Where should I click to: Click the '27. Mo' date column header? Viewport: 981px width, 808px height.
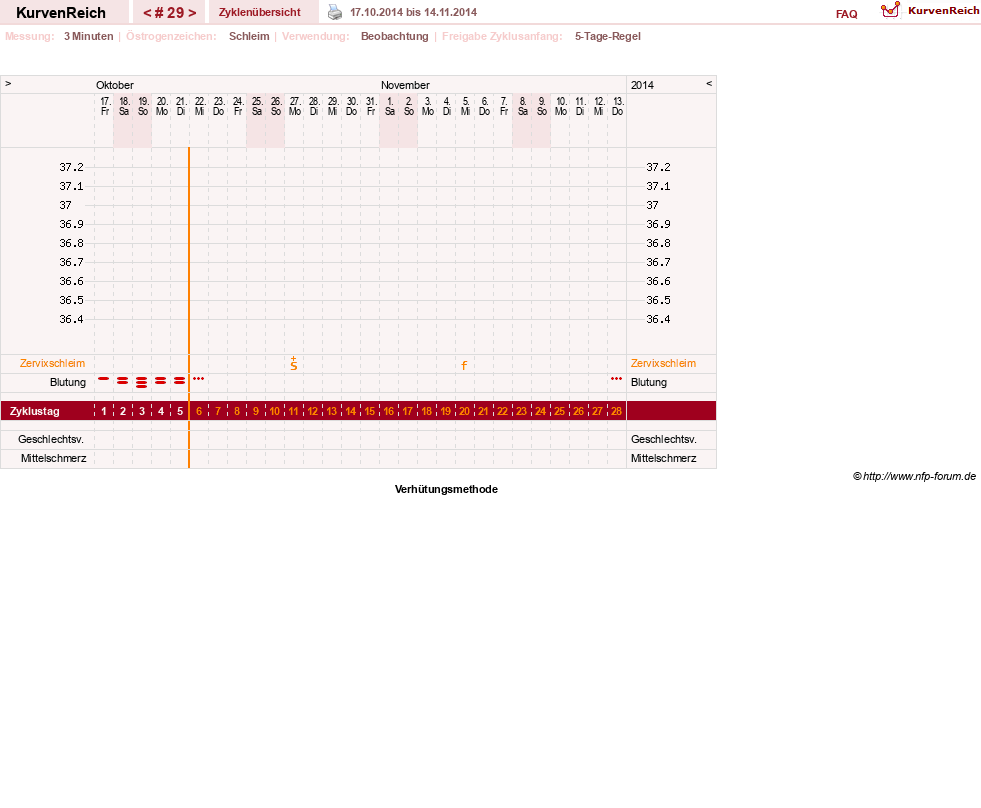(x=295, y=106)
